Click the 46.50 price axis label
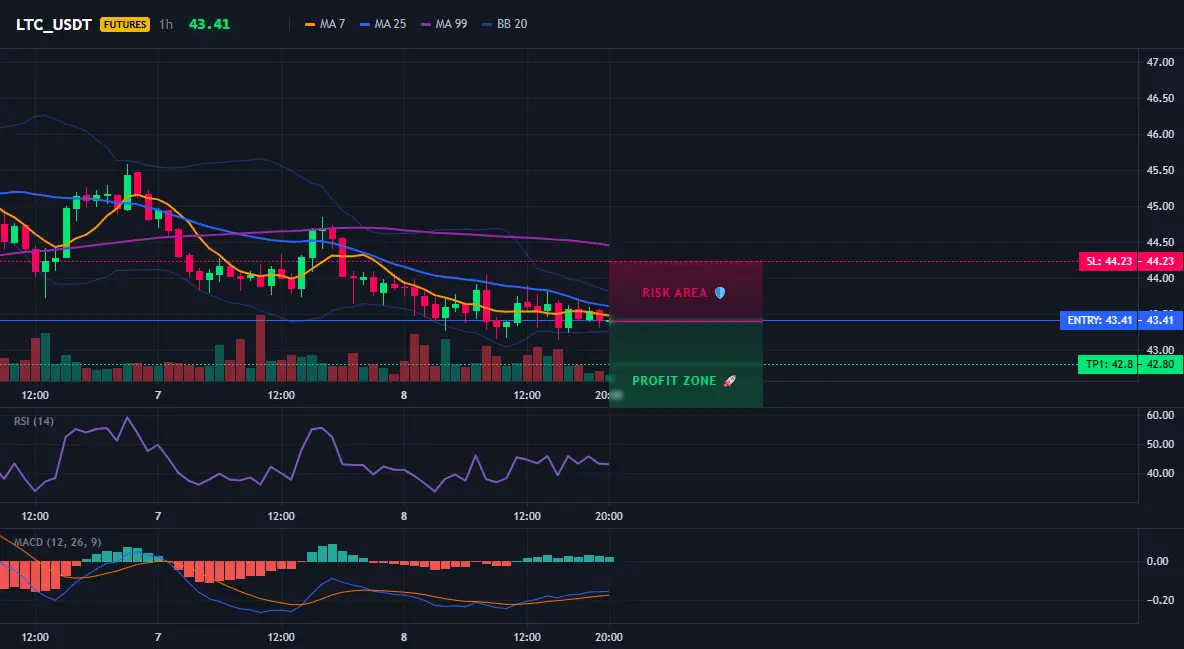Viewport: 1184px width, 649px height. (x=1161, y=98)
